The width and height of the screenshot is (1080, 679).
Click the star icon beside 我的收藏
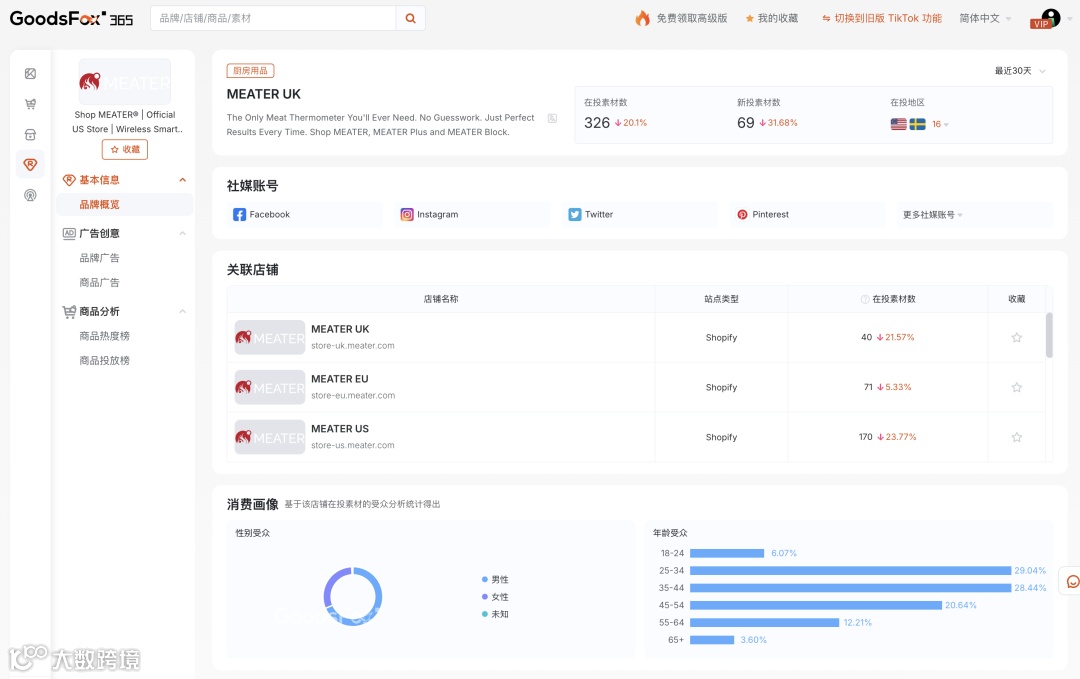point(749,19)
